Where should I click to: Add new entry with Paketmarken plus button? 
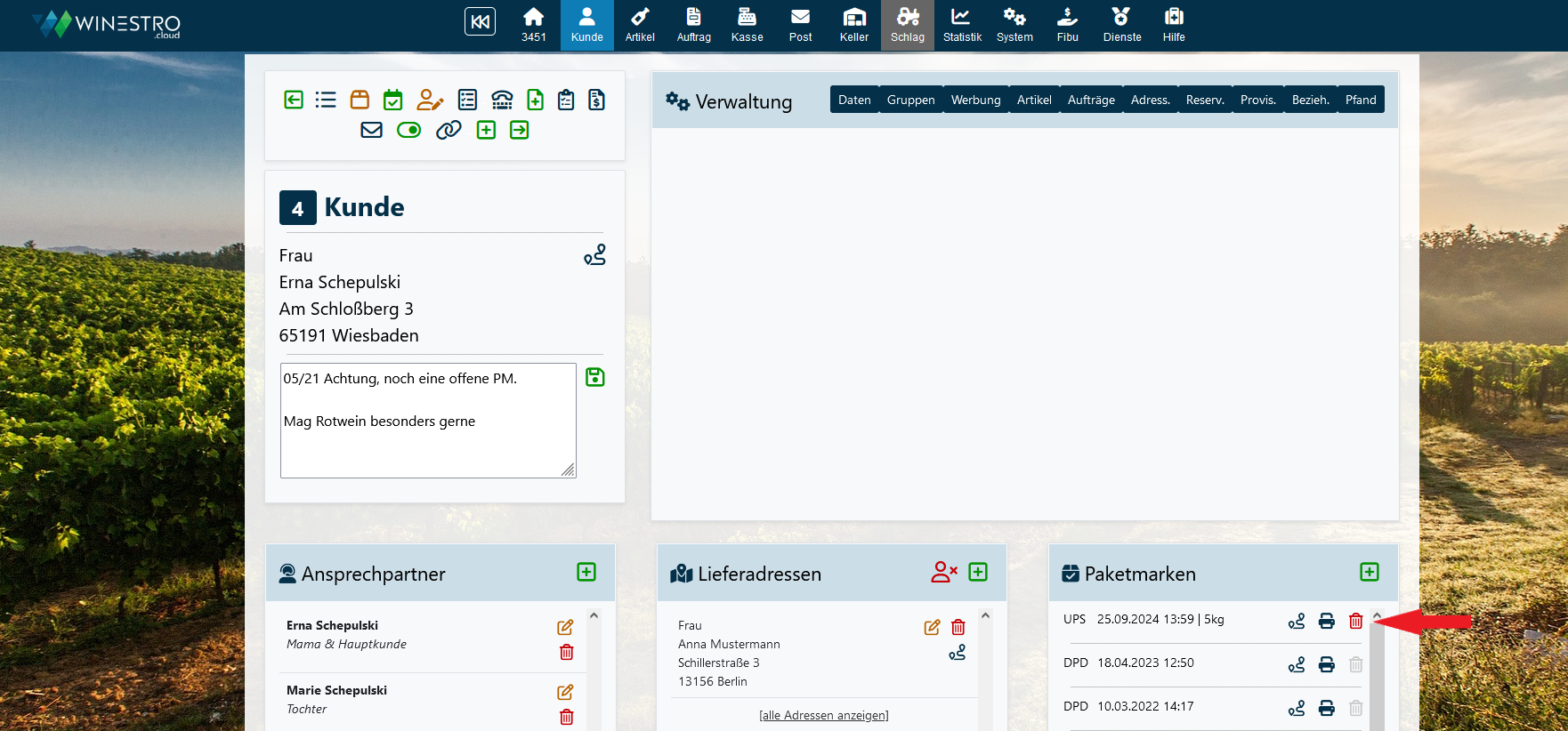click(1370, 572)
